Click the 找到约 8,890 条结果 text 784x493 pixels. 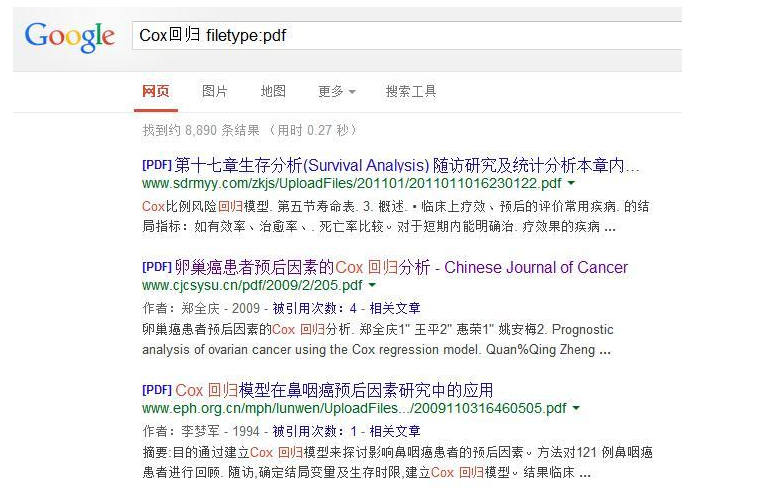(201, 130)
